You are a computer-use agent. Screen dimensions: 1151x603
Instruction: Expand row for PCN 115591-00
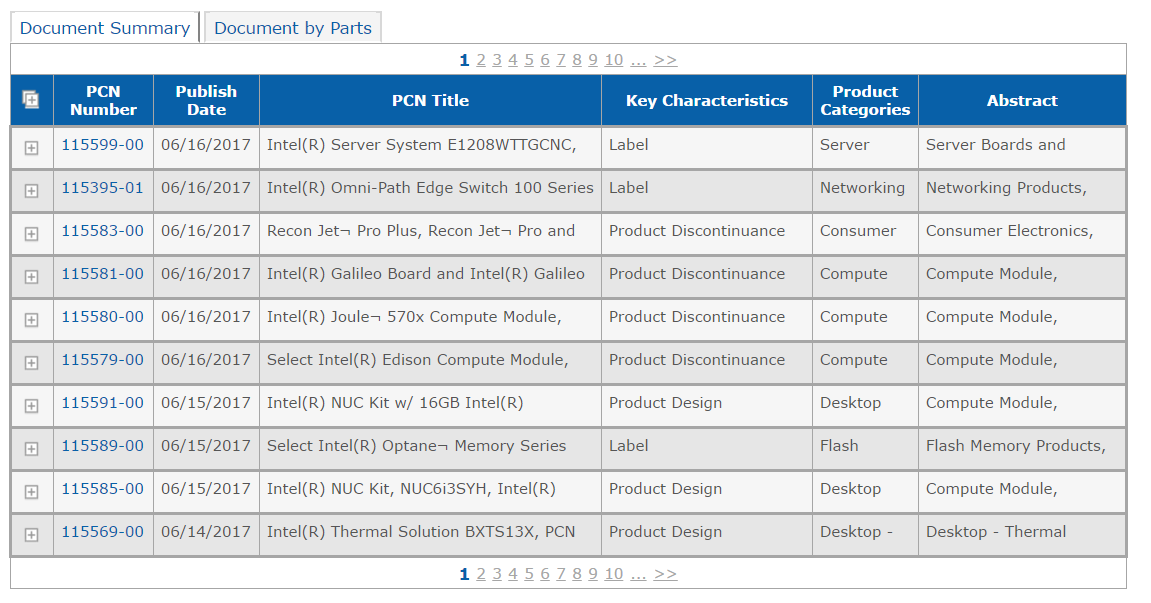coord(31,406)
